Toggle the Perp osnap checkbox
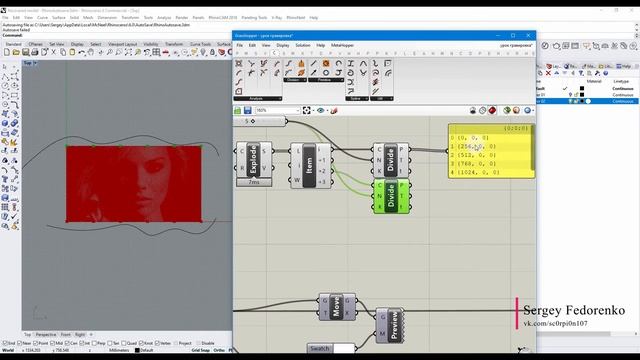The image size is (640, 360). click(x=94, y=344)
